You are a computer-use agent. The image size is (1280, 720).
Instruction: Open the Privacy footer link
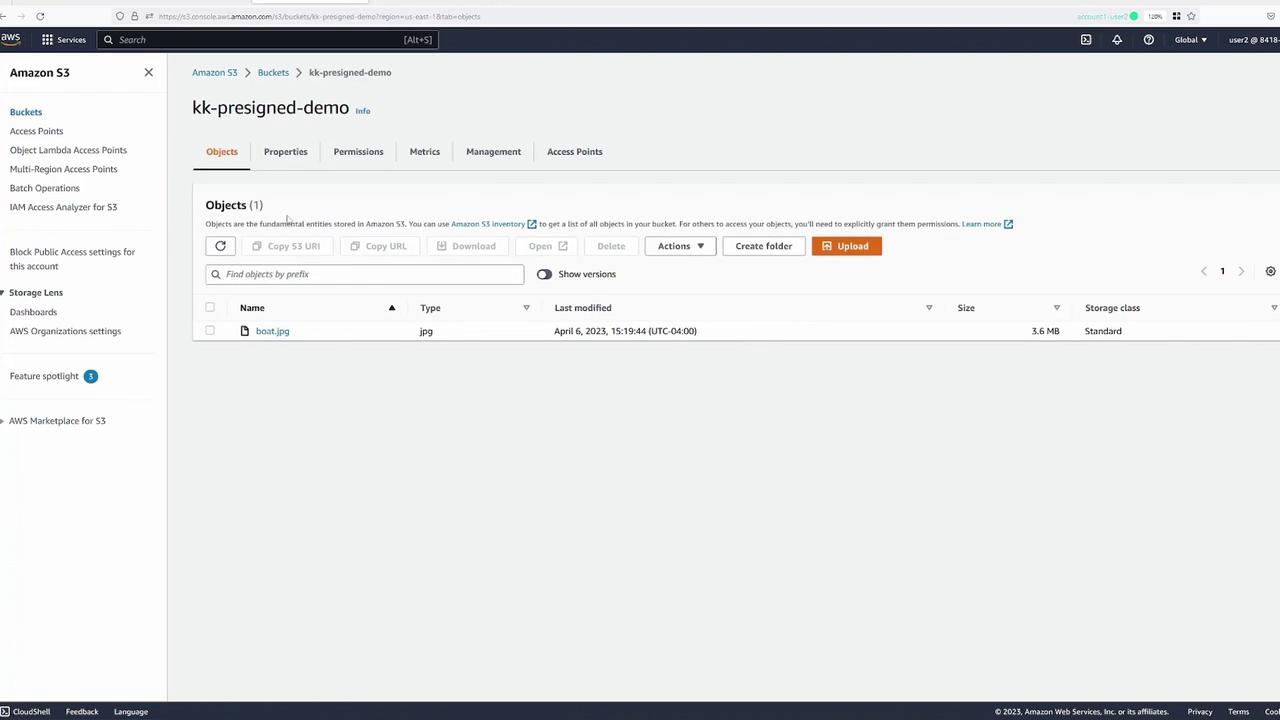click(1200, 712)
